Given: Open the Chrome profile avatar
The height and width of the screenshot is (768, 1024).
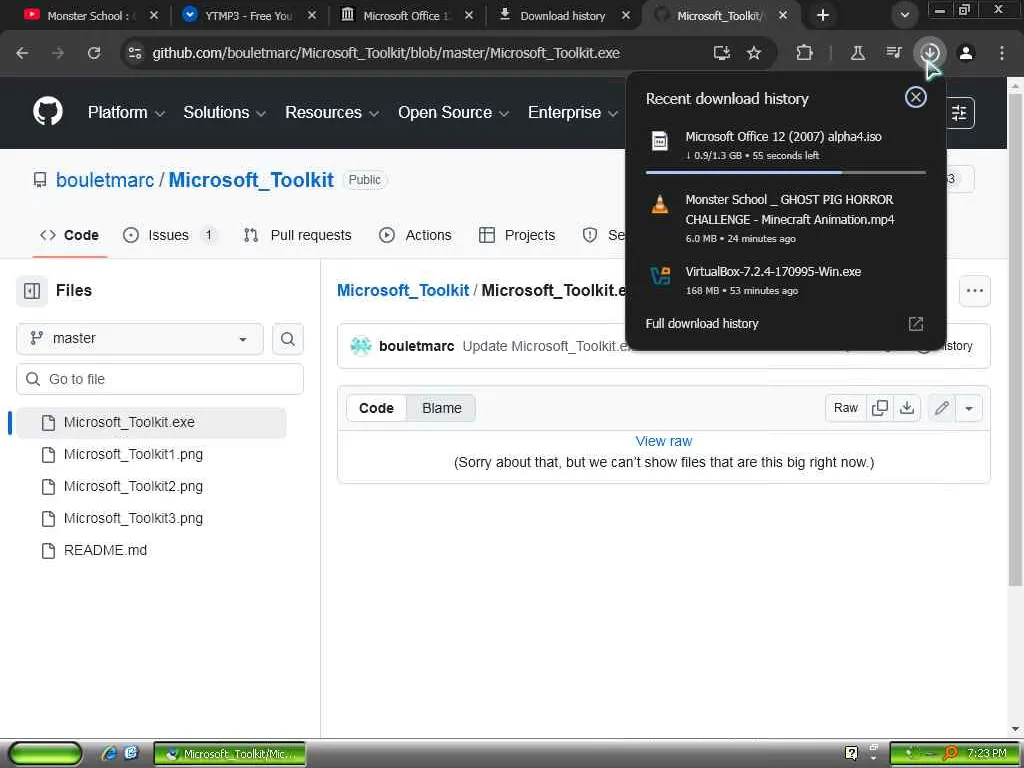Looking at the screenshot, I should pos(966,53).
